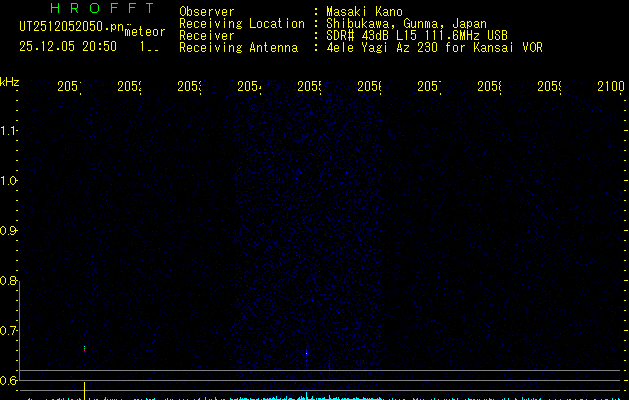
Task: Click the 'Receiving Location' label
Action: click(x=242, y=24)
